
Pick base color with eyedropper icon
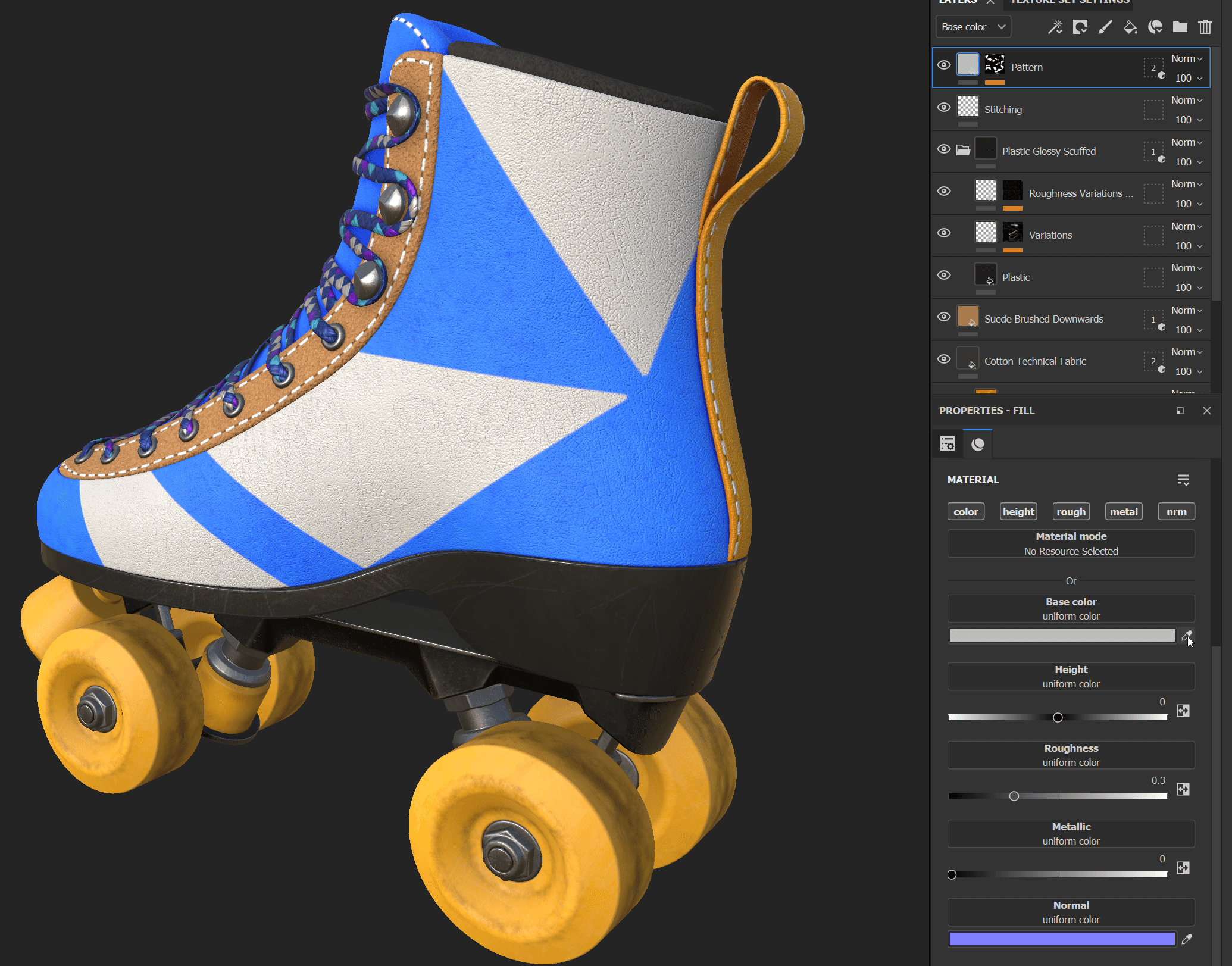1186,636
